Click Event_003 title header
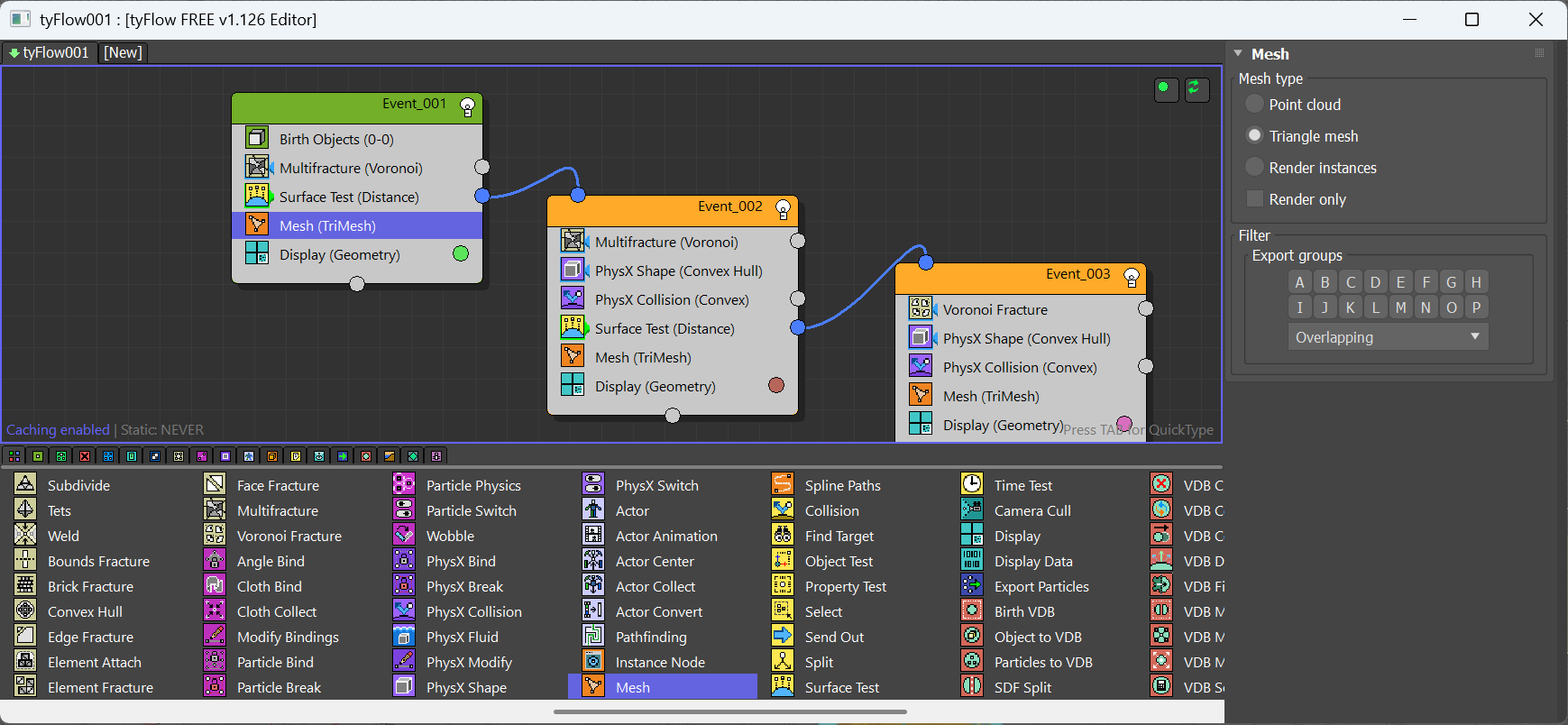Viewport: 1568px width, 725px height. (1021, 279)
